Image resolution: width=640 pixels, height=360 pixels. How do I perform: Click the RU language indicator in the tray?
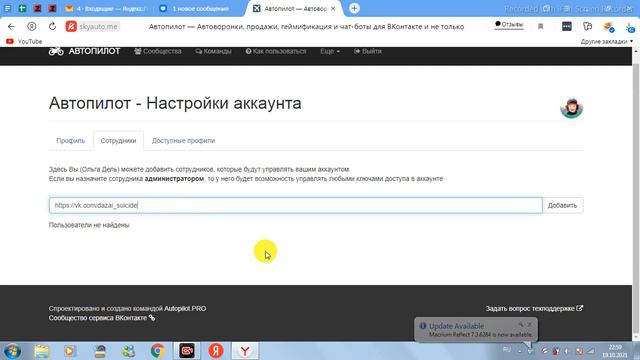507,350
